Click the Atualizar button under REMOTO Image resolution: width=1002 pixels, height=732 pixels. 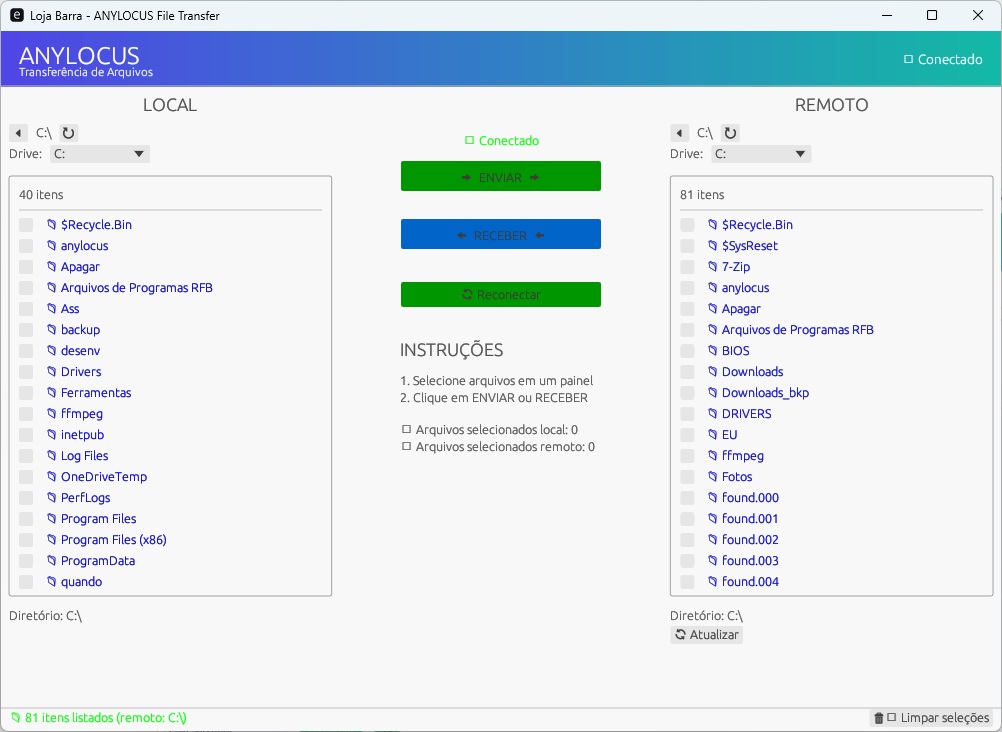(x=706, y=635)
